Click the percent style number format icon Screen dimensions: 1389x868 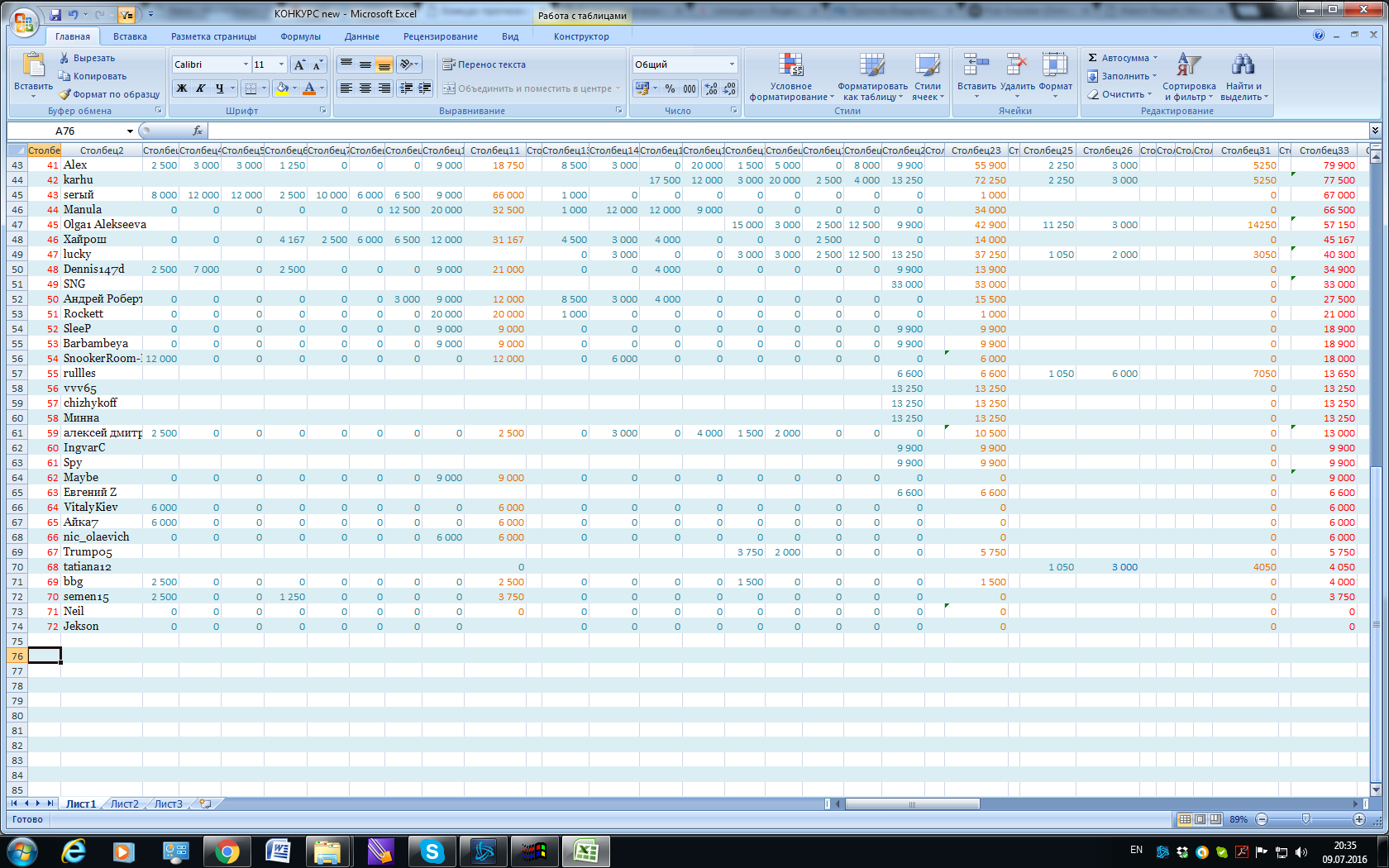[x=670, y=88]
